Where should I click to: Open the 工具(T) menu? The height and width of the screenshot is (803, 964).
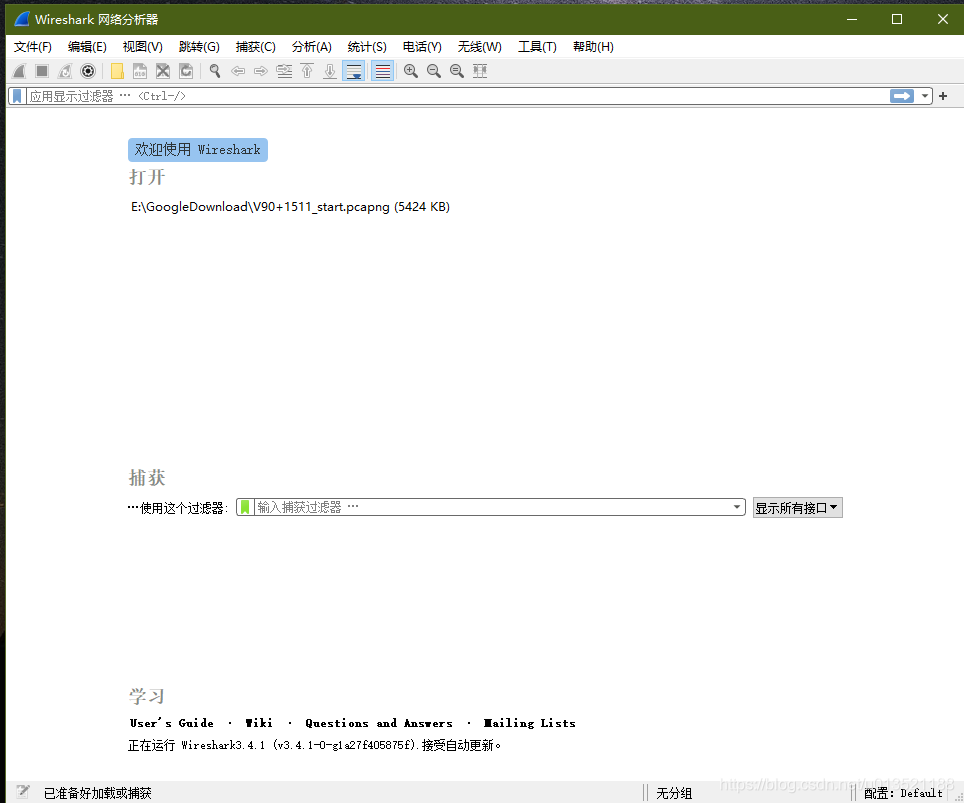pyautogui.click(x=537, y=47)
